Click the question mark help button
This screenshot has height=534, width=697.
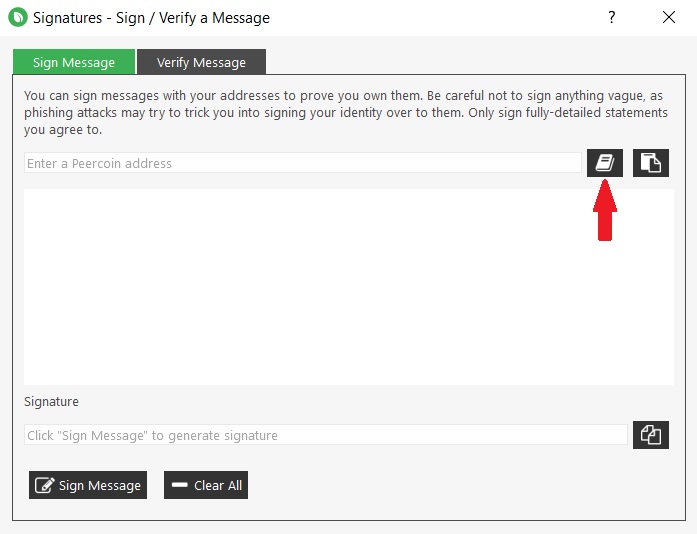(x=612, y=17)
